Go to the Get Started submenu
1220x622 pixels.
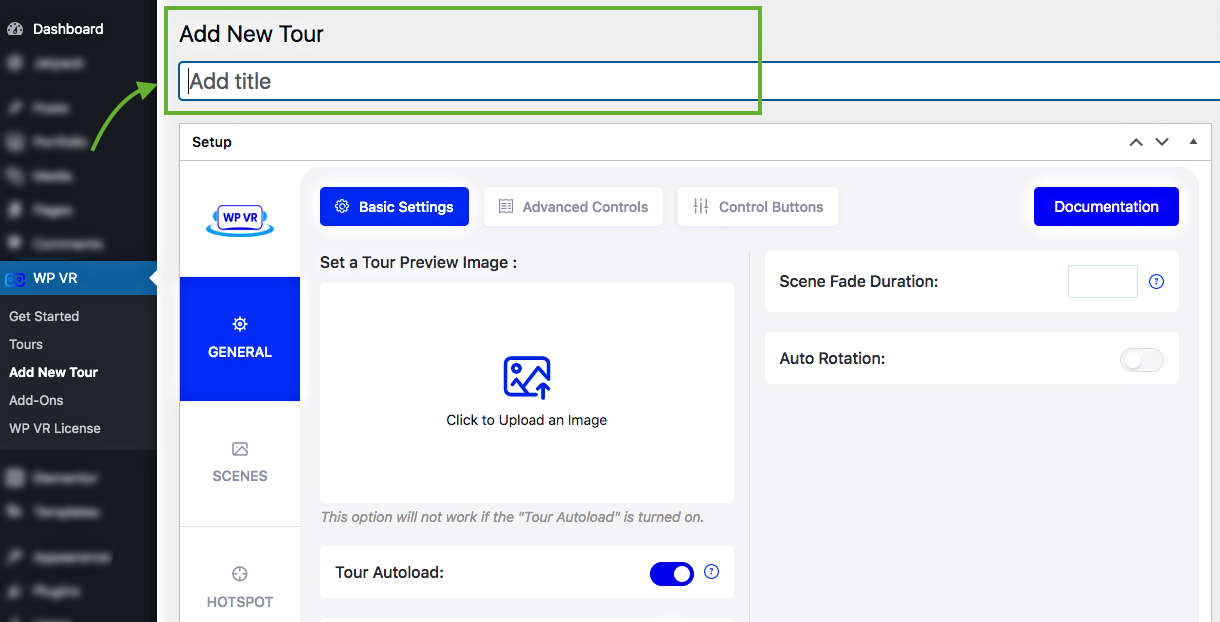pyautogui.click(x=44, y=316)
